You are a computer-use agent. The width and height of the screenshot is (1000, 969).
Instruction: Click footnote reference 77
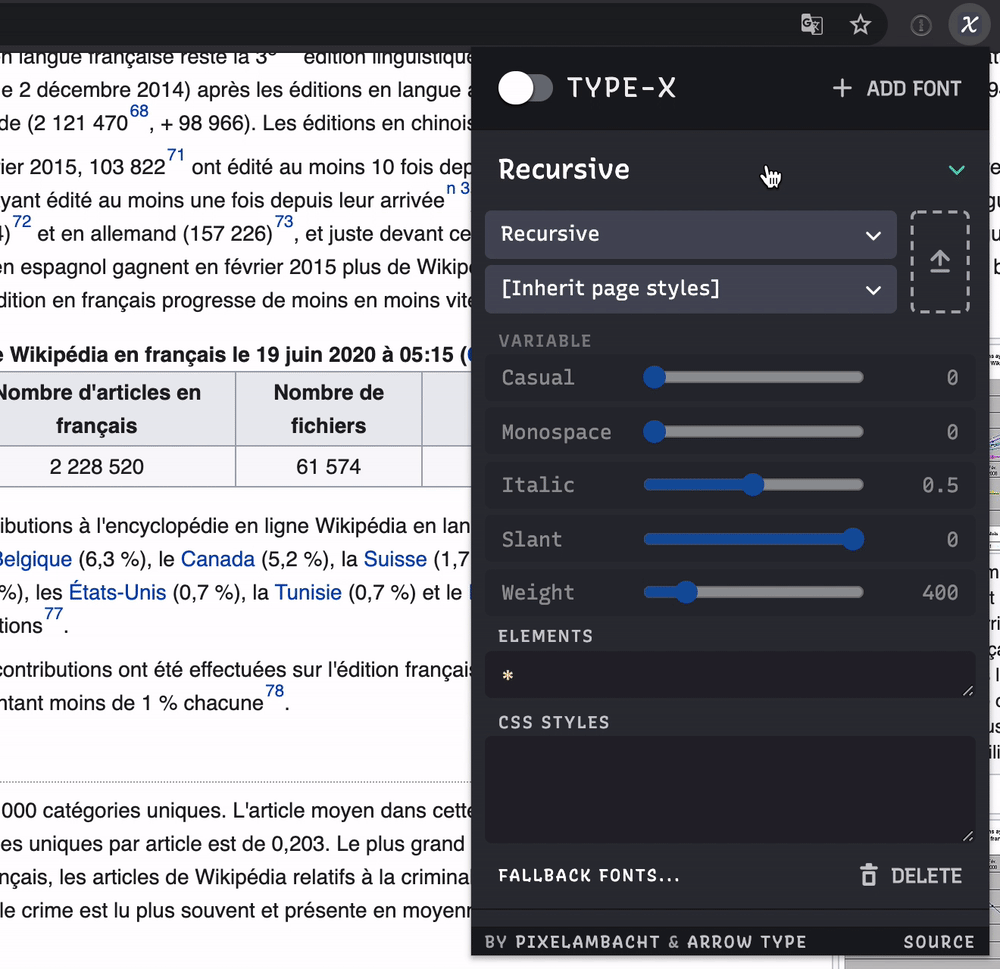(54, 614)
